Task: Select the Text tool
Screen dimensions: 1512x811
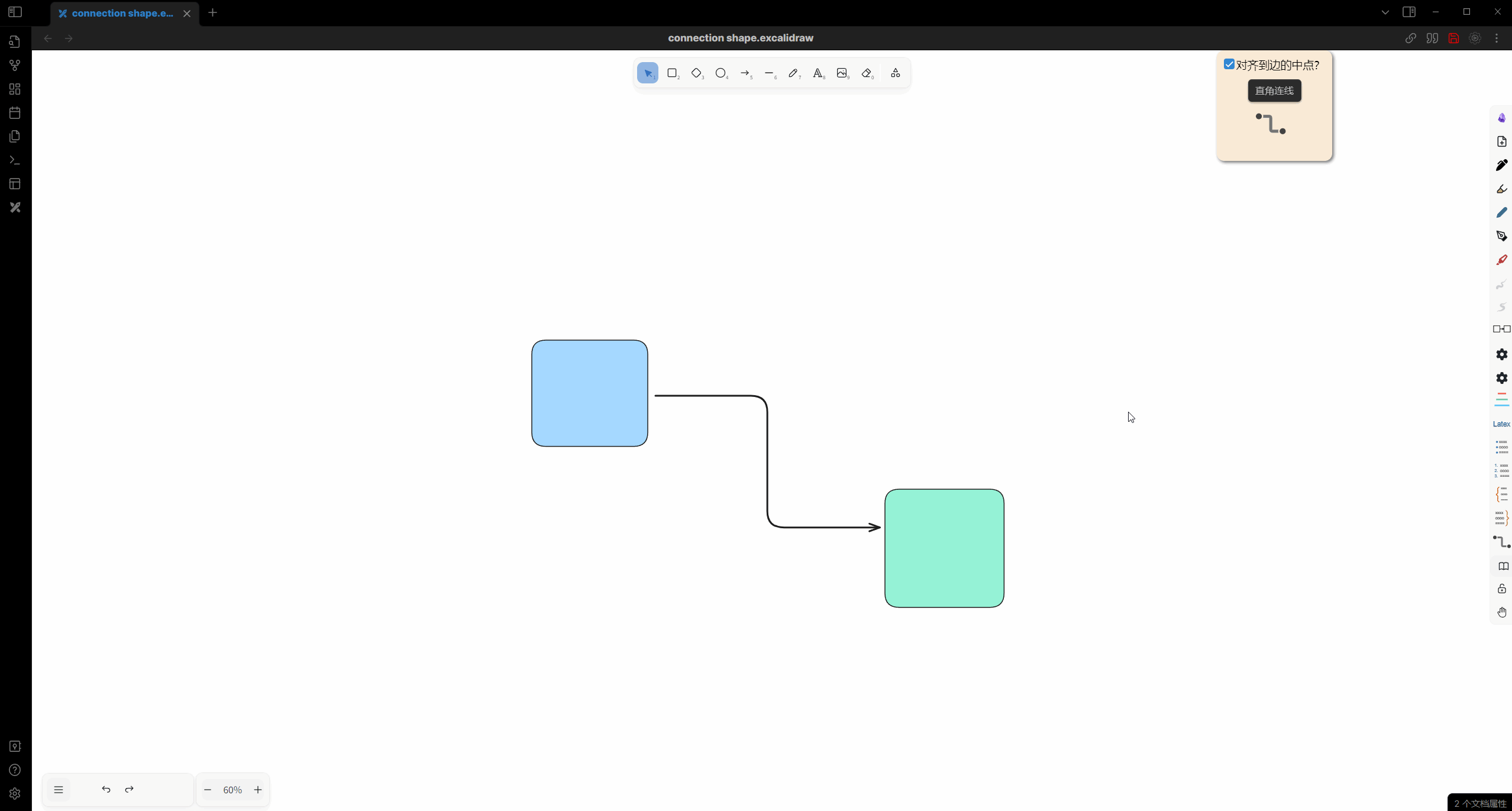Action: 818,73
